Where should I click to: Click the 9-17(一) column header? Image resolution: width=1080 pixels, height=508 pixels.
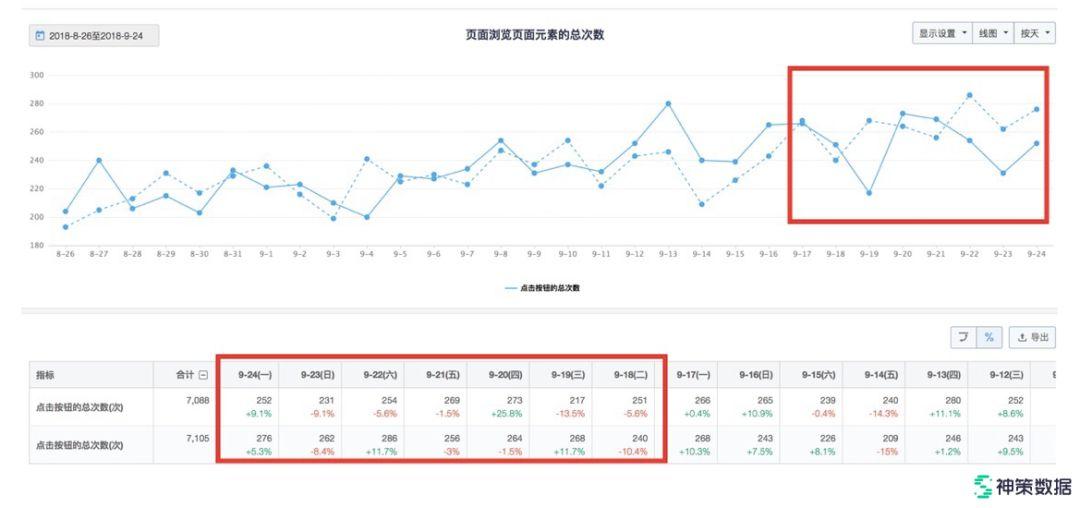tap(693, 375)
